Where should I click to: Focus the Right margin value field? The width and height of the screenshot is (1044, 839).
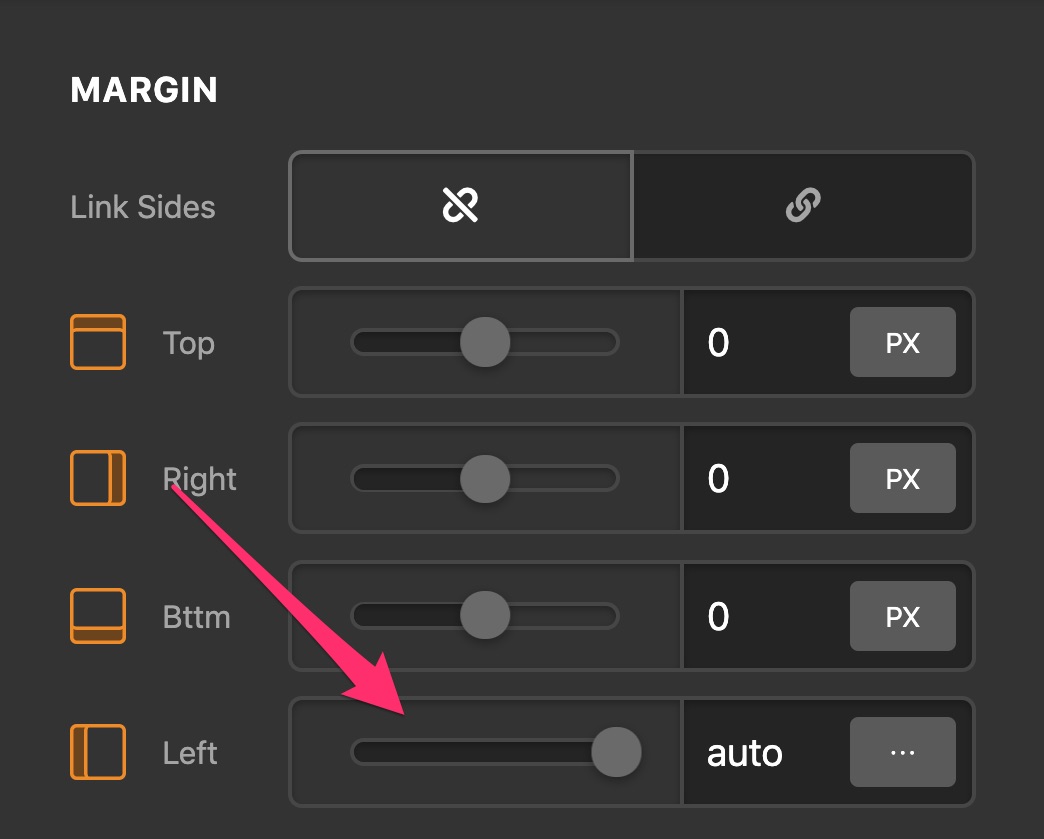pyautogui.click(x=766, y=478)
